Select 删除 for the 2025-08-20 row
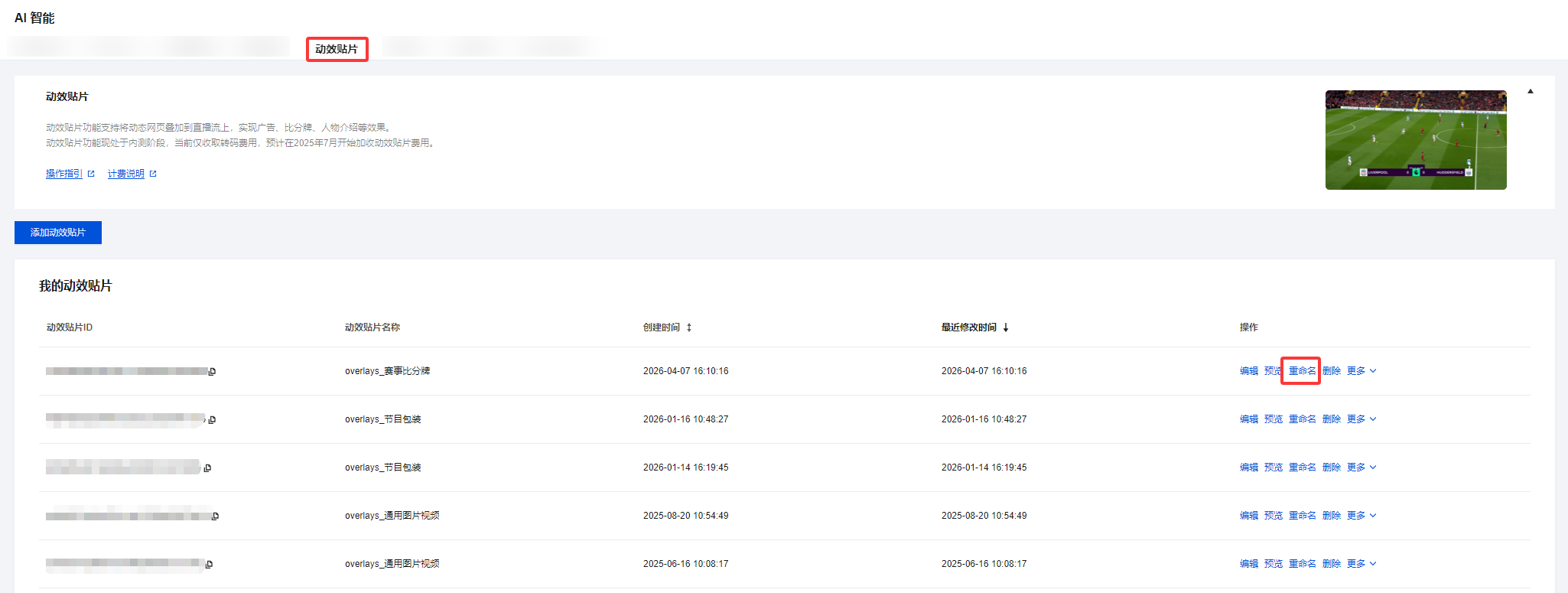The width and height of the screenshot is (1568, 593). [1332, 516]
